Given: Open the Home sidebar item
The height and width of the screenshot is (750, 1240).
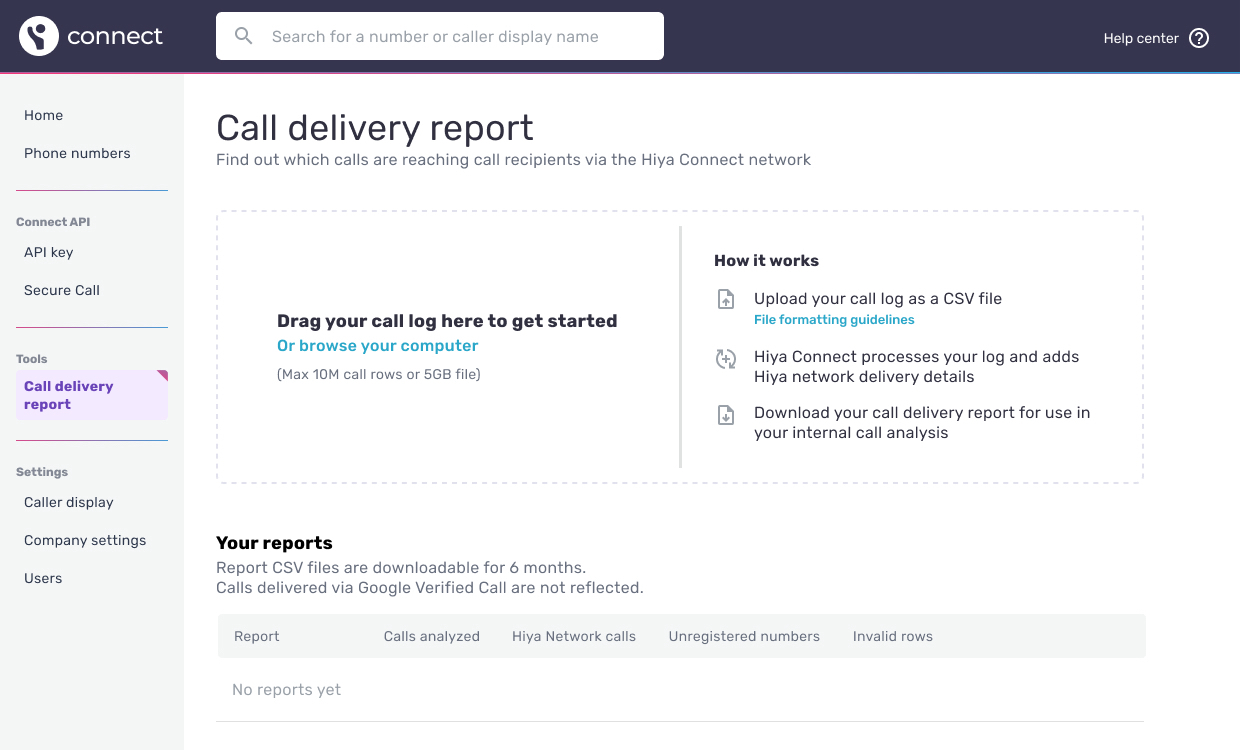Looking at the screenshot, I should tap(43, 115).
